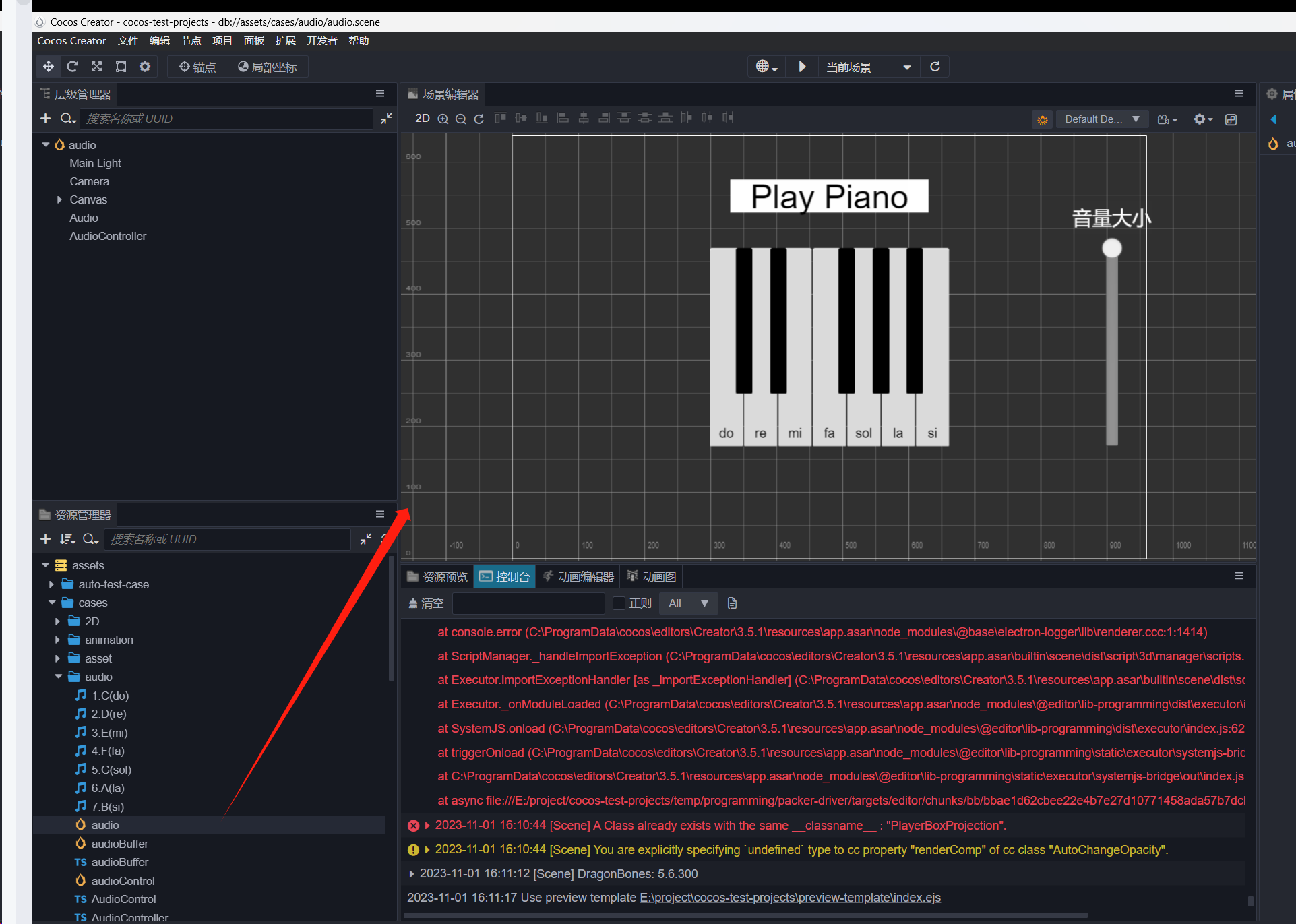Expand the Canvas node

pos(59,200)
